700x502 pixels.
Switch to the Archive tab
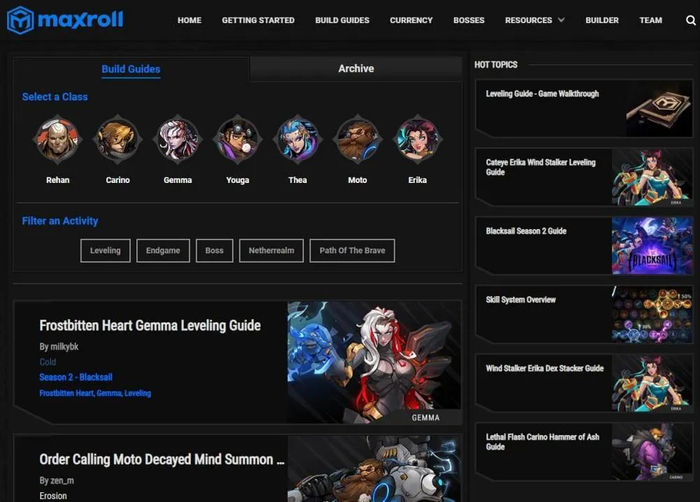[356, 68]
